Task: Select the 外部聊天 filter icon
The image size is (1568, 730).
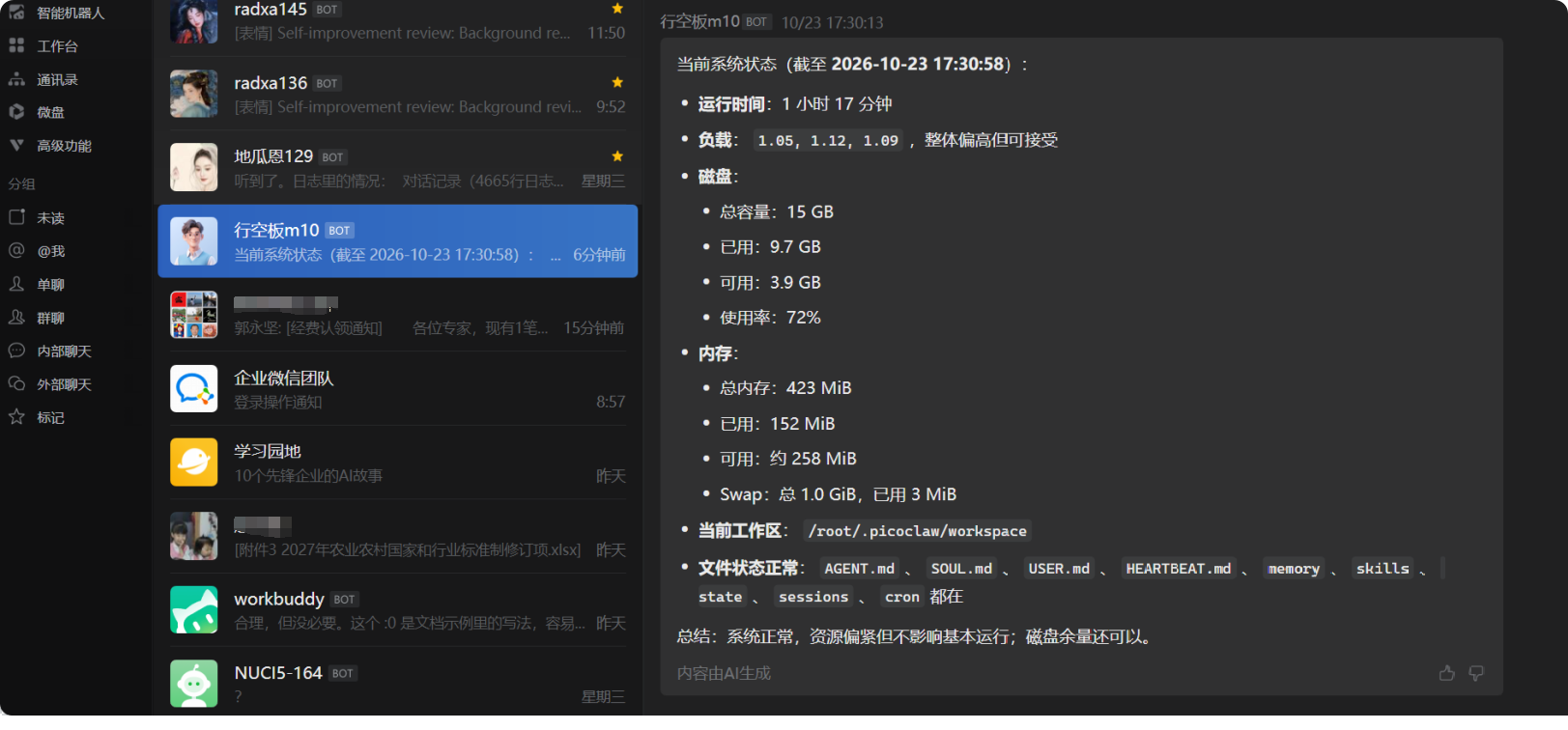Action: [x=16, y=383]
